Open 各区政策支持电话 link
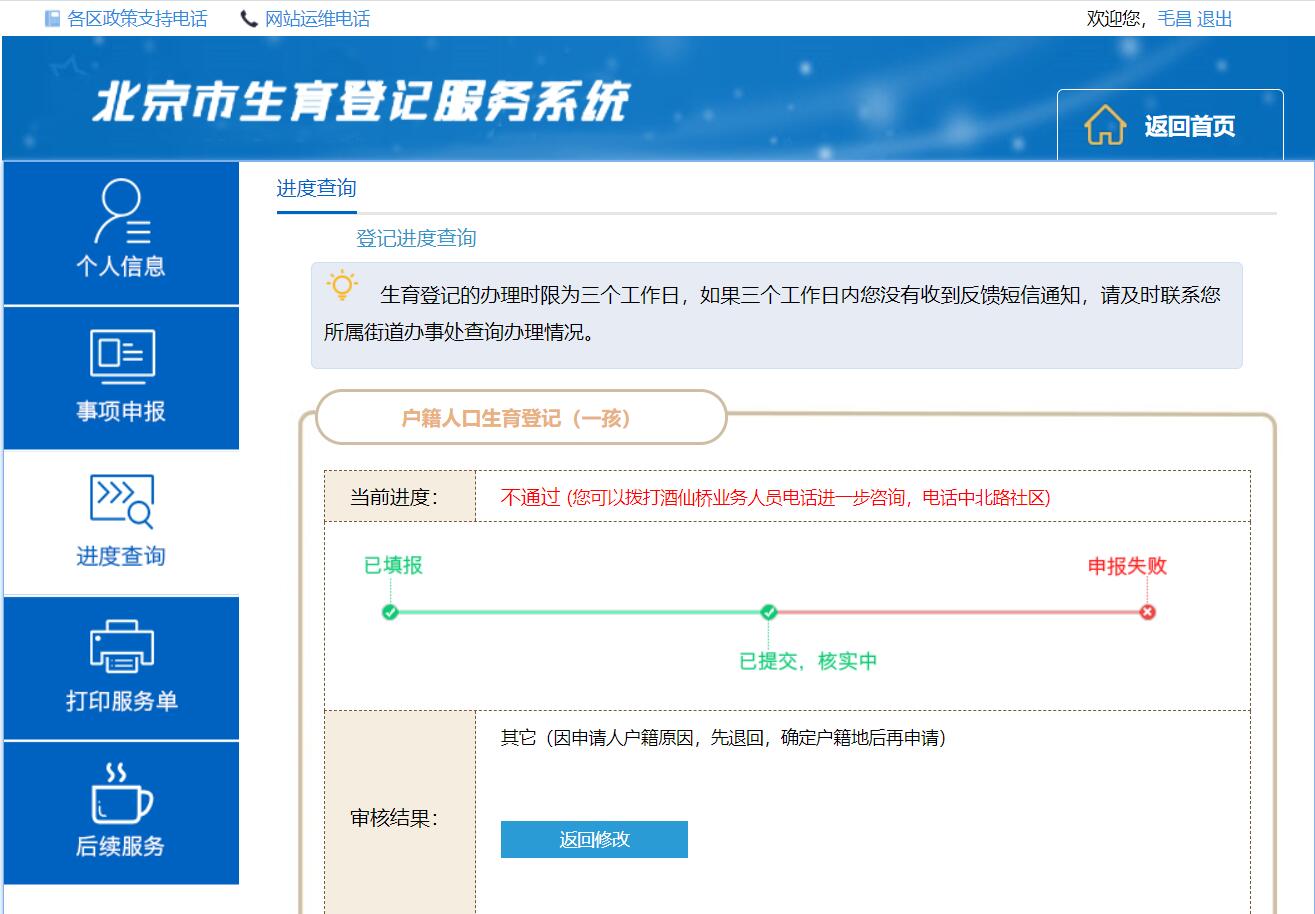The height and width of the screenshot is (914, 1315). pyautogui.click(x=137, y=19)
